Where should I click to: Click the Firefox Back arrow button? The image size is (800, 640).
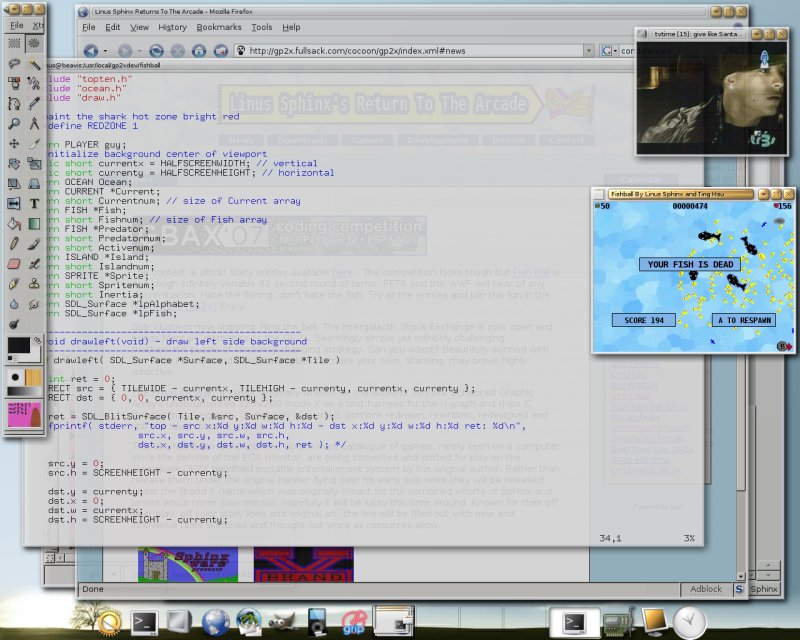(x=91, y=50)
